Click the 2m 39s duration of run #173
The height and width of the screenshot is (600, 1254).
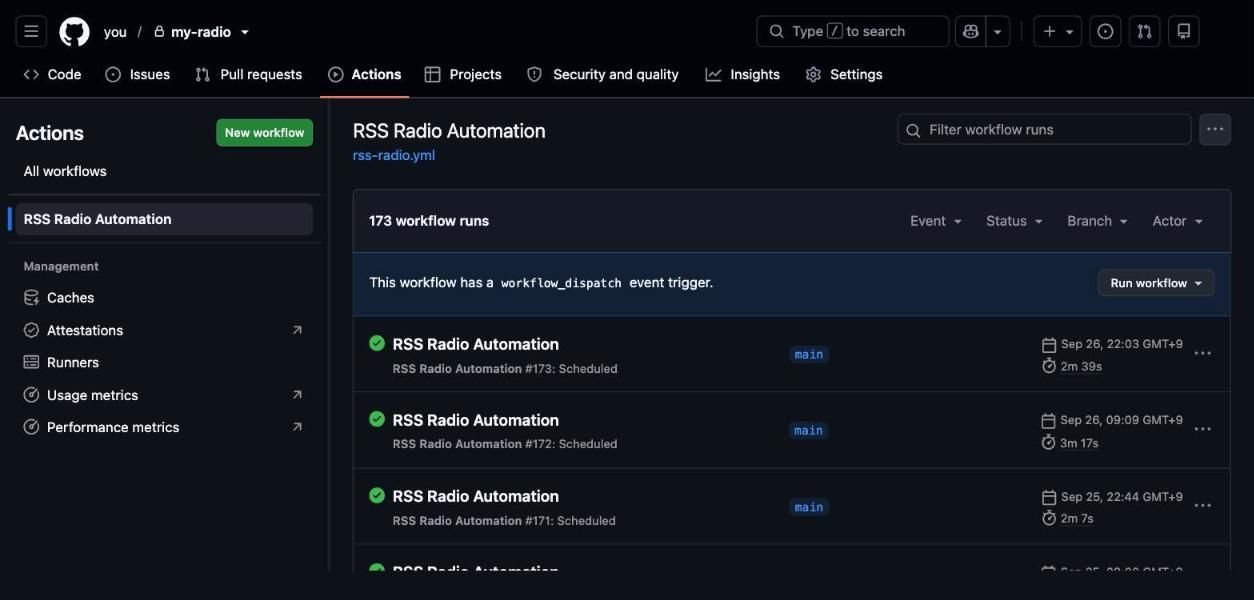click(1081, 367)
